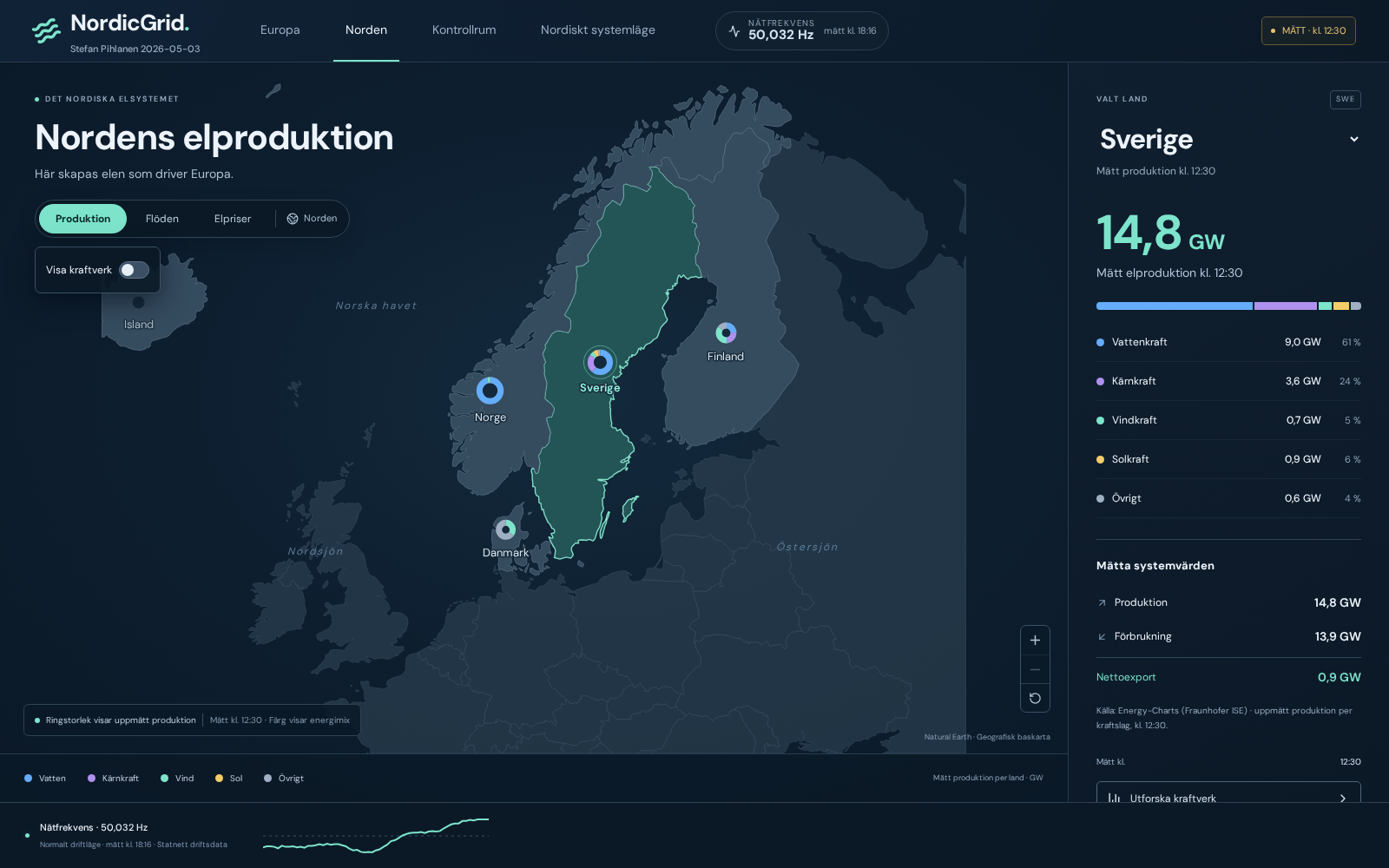
Task: Click the bar chart icon on Utforska kraftverk
Action: tap(1114, 798)
